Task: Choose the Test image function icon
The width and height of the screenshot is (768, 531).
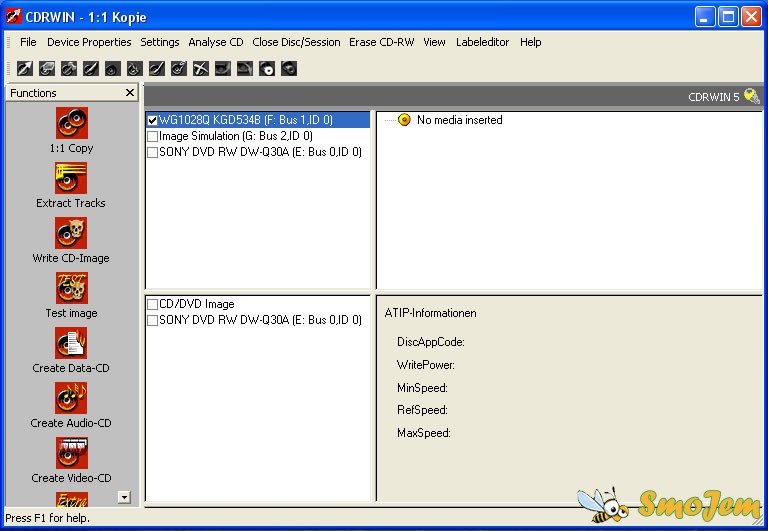Action: 72,288
